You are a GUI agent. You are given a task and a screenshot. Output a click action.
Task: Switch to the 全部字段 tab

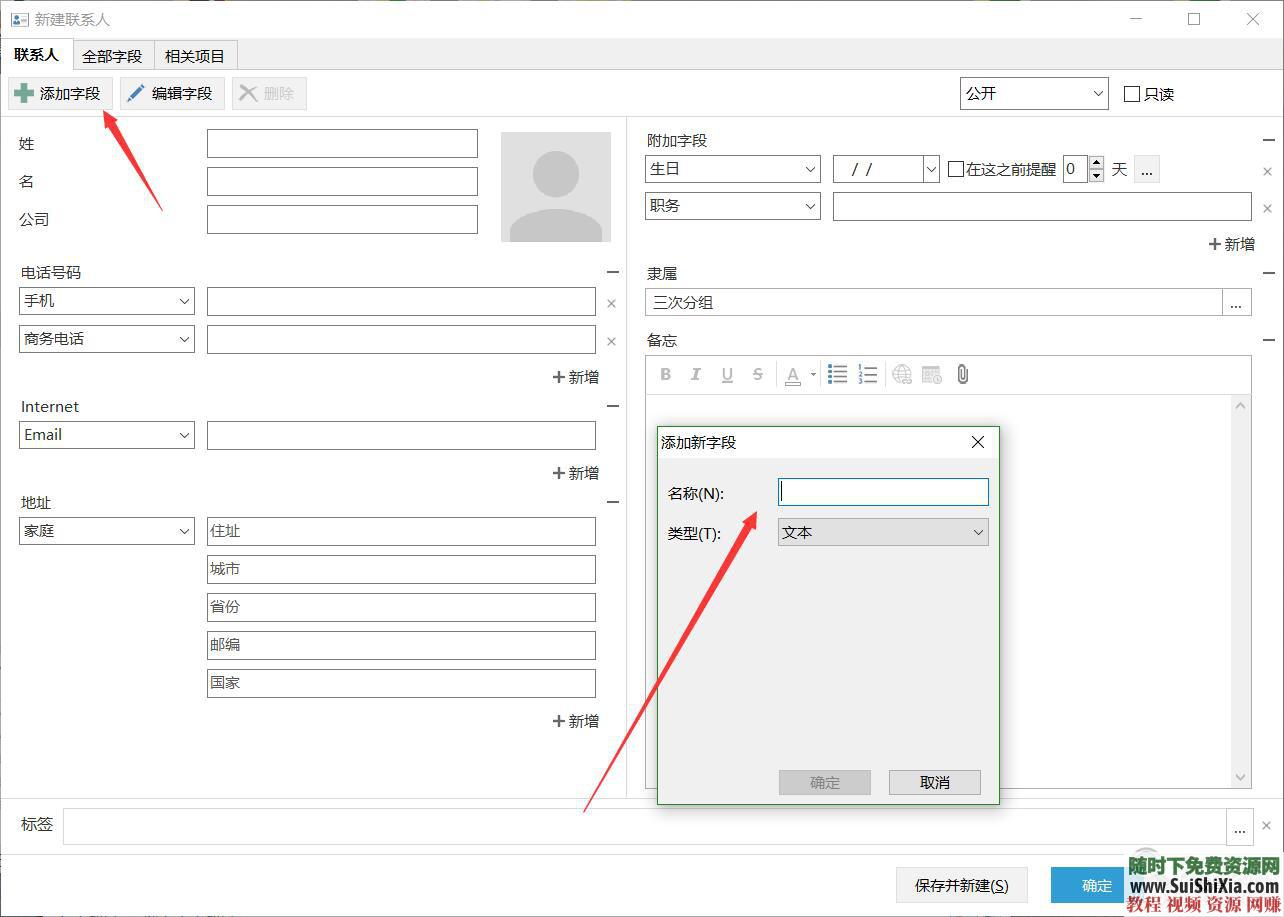(112, 56)
